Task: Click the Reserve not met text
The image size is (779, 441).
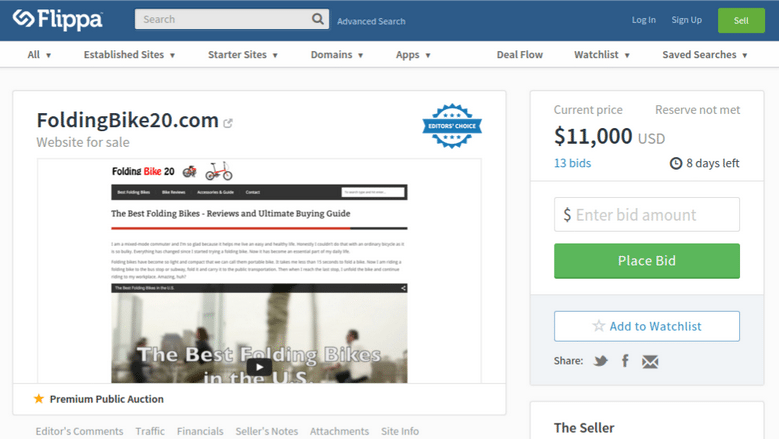Action: pos(698,110)
